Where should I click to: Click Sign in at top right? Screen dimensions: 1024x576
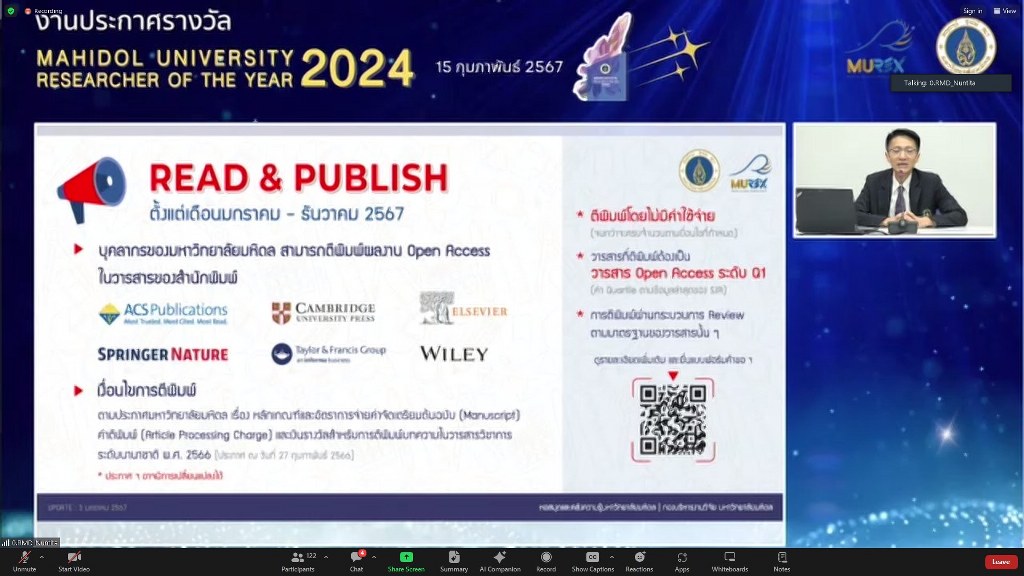(x=972, y=10)
